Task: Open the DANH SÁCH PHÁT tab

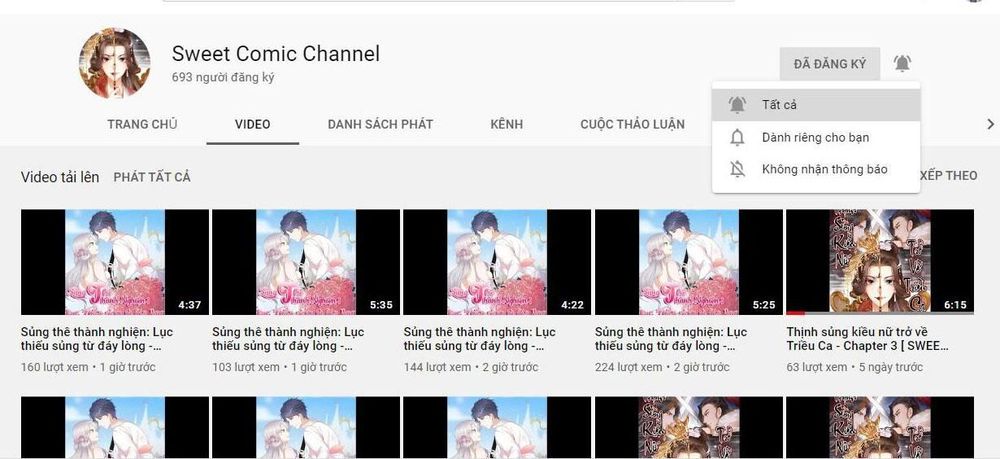Action: coord(380,124)
